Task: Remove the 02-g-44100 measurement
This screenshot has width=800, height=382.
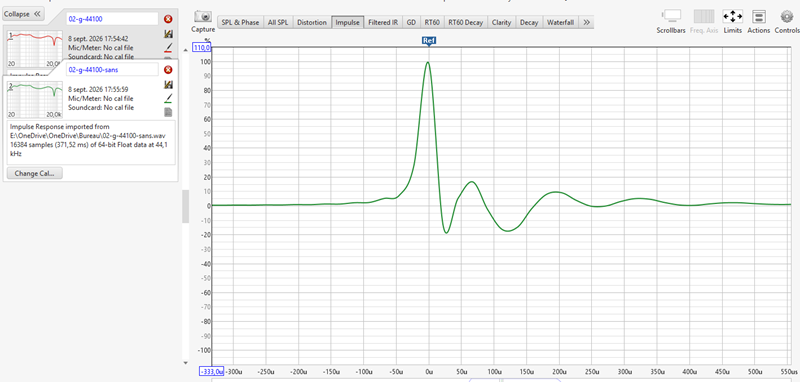Action: [x=168, y=19]
